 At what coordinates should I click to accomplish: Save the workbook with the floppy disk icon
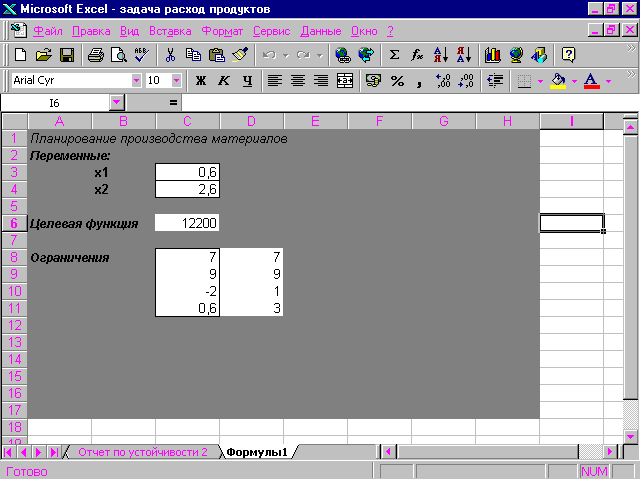(67, 55)
